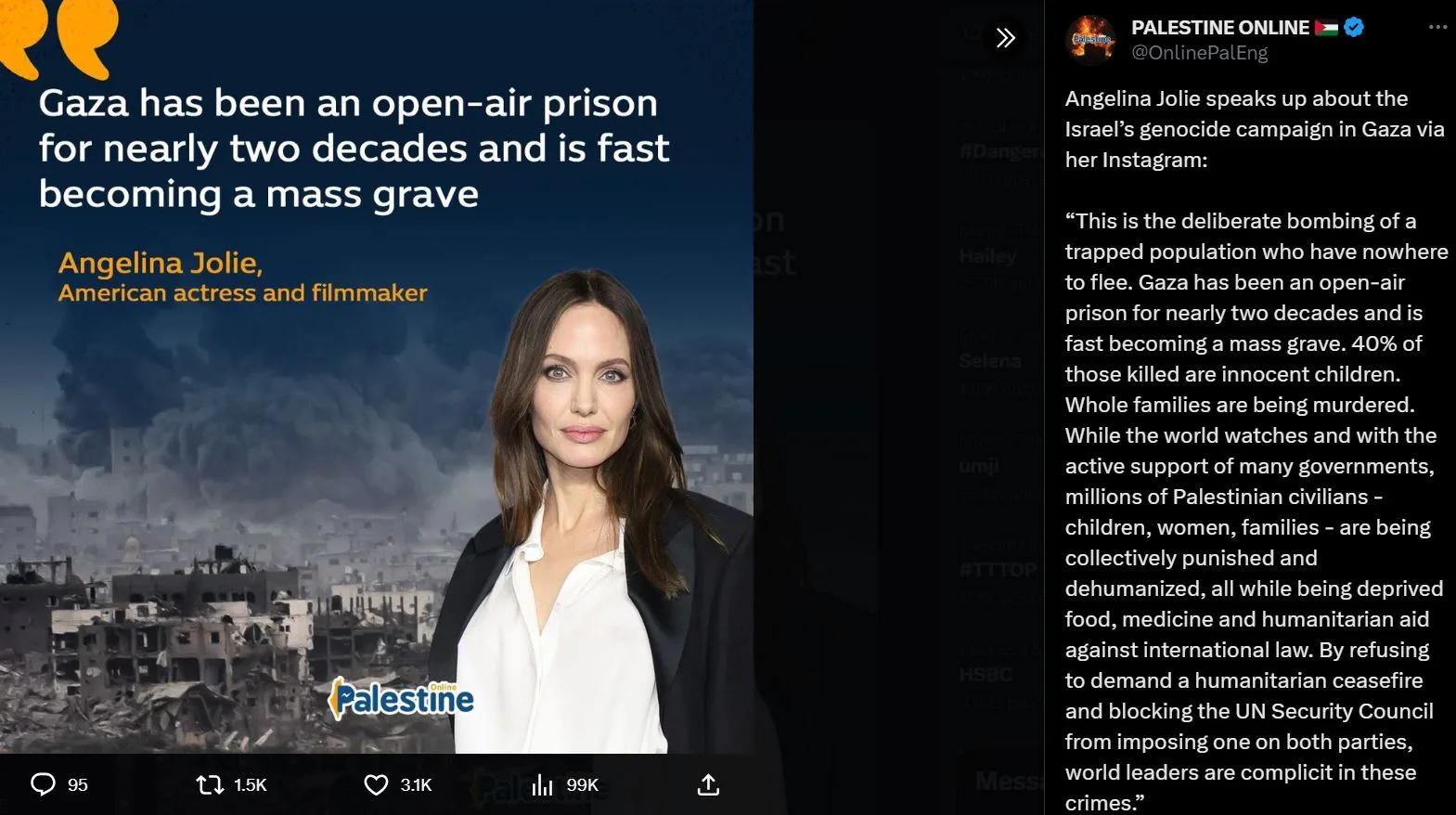Open the three-dot more options menu
This screenshot has height=815, width=1456.
[x=1437, y=27]
